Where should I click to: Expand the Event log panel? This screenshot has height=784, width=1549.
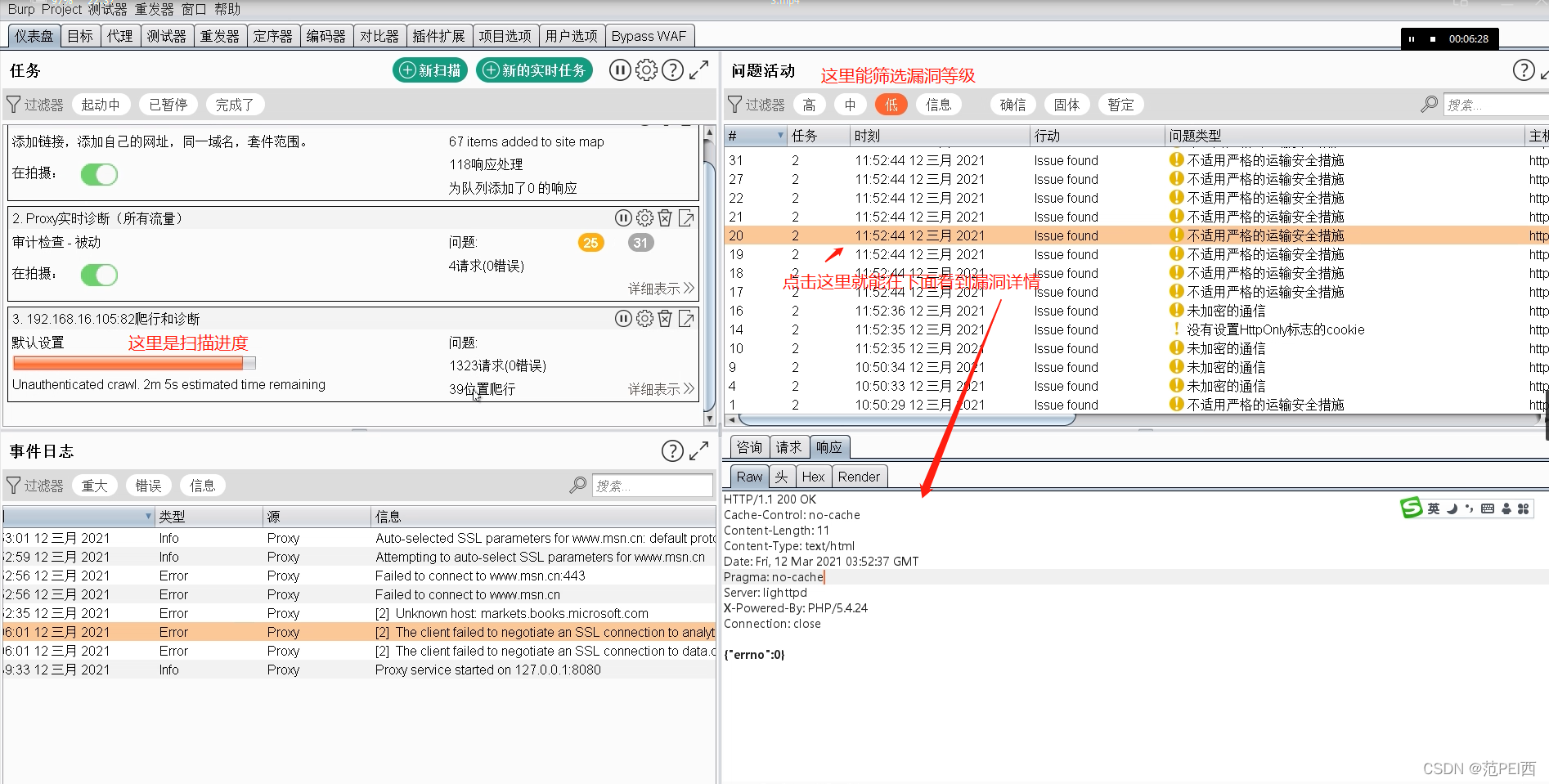click(698, 451)
